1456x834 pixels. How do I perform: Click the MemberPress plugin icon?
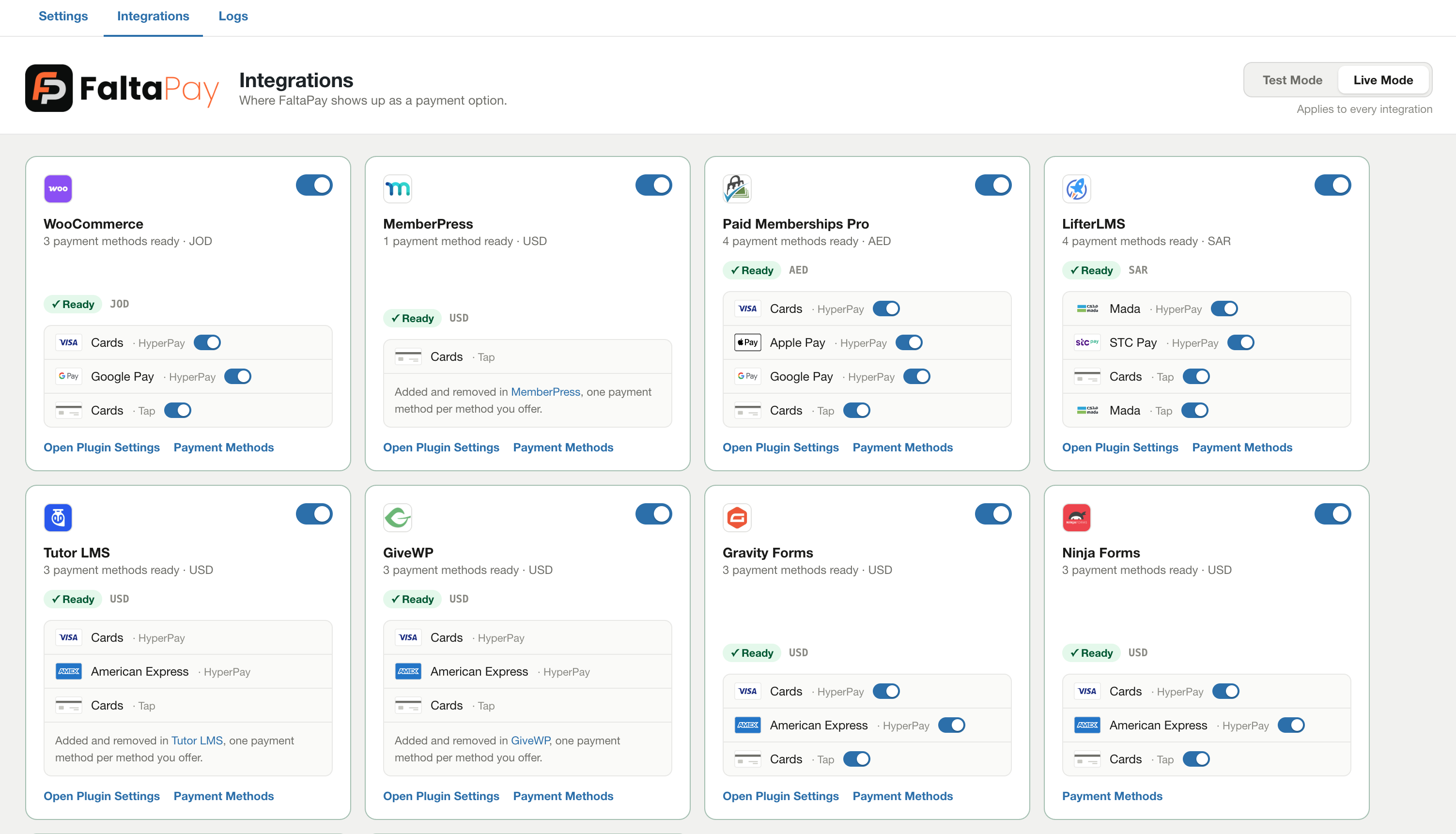point(398,188)
